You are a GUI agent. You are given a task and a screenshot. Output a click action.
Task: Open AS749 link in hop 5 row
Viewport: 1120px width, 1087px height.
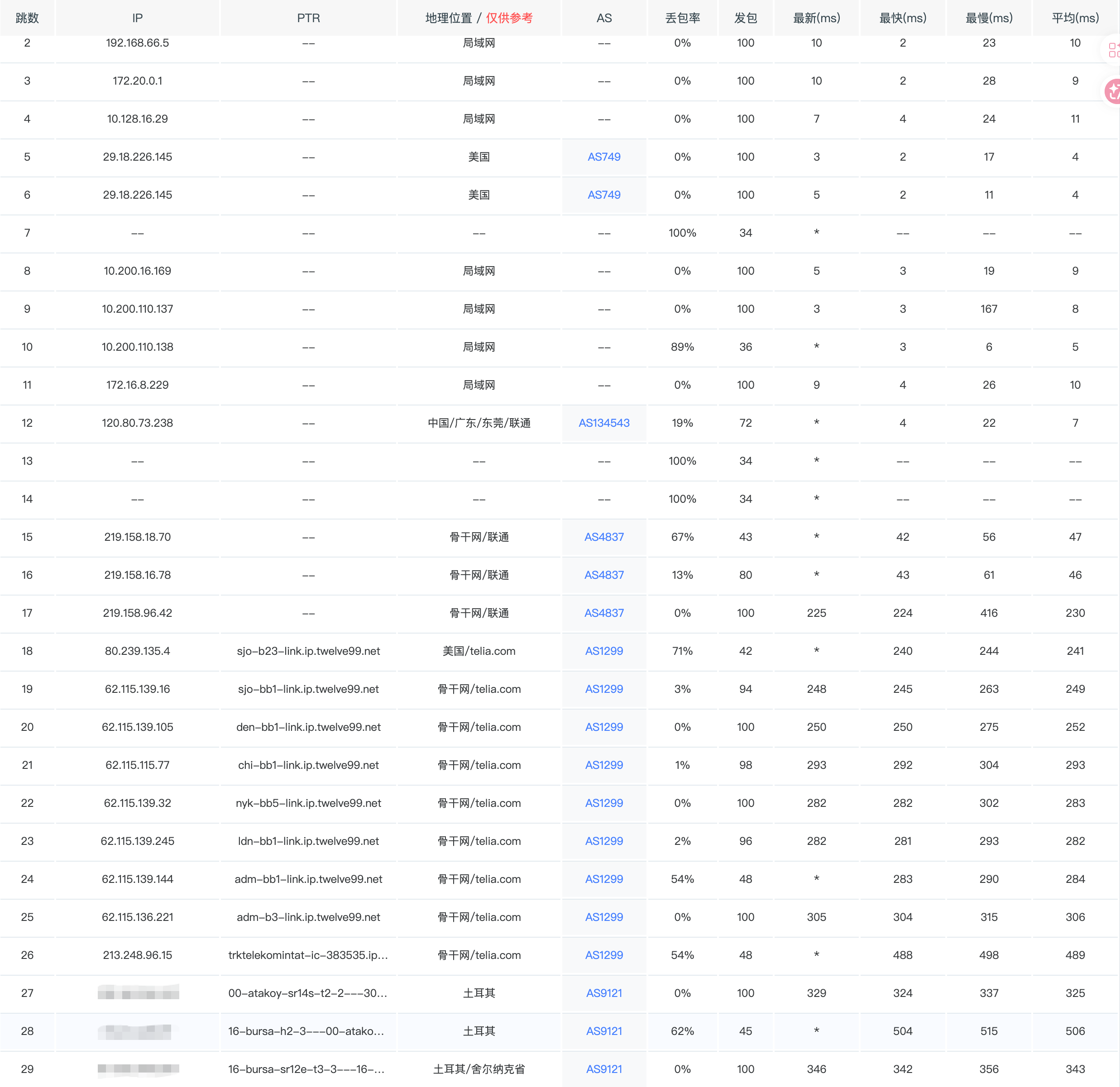click(x=603, y=157)
